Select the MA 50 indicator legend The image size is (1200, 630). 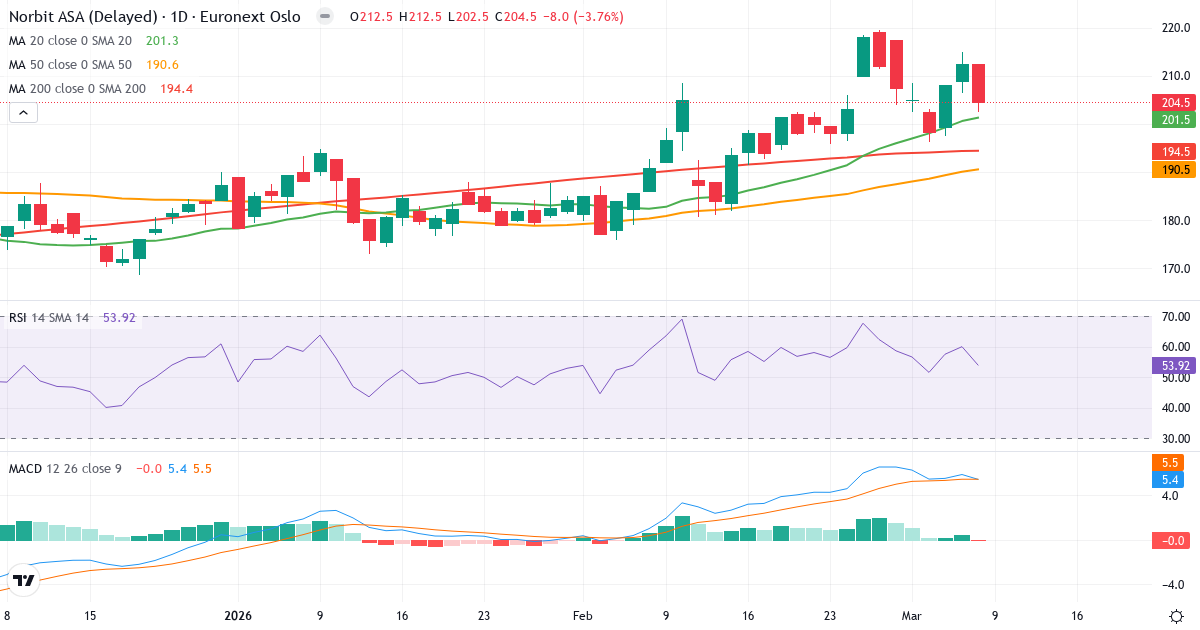[70, 65]
